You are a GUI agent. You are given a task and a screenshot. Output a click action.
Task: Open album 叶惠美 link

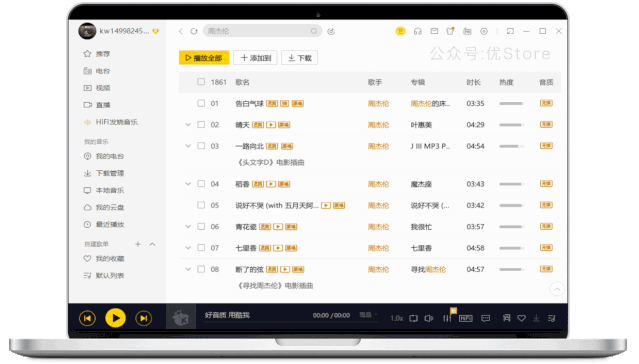pyautogui.click(x=421, y=125)
